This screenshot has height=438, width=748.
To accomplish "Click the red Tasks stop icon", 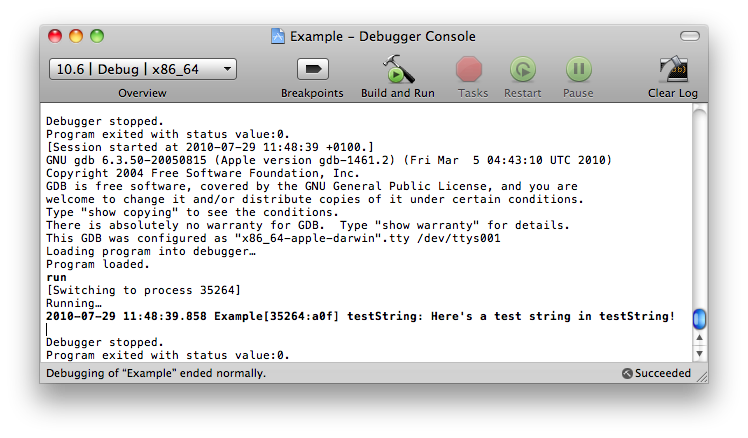I will pyautogui.click(x=469, y=70).
